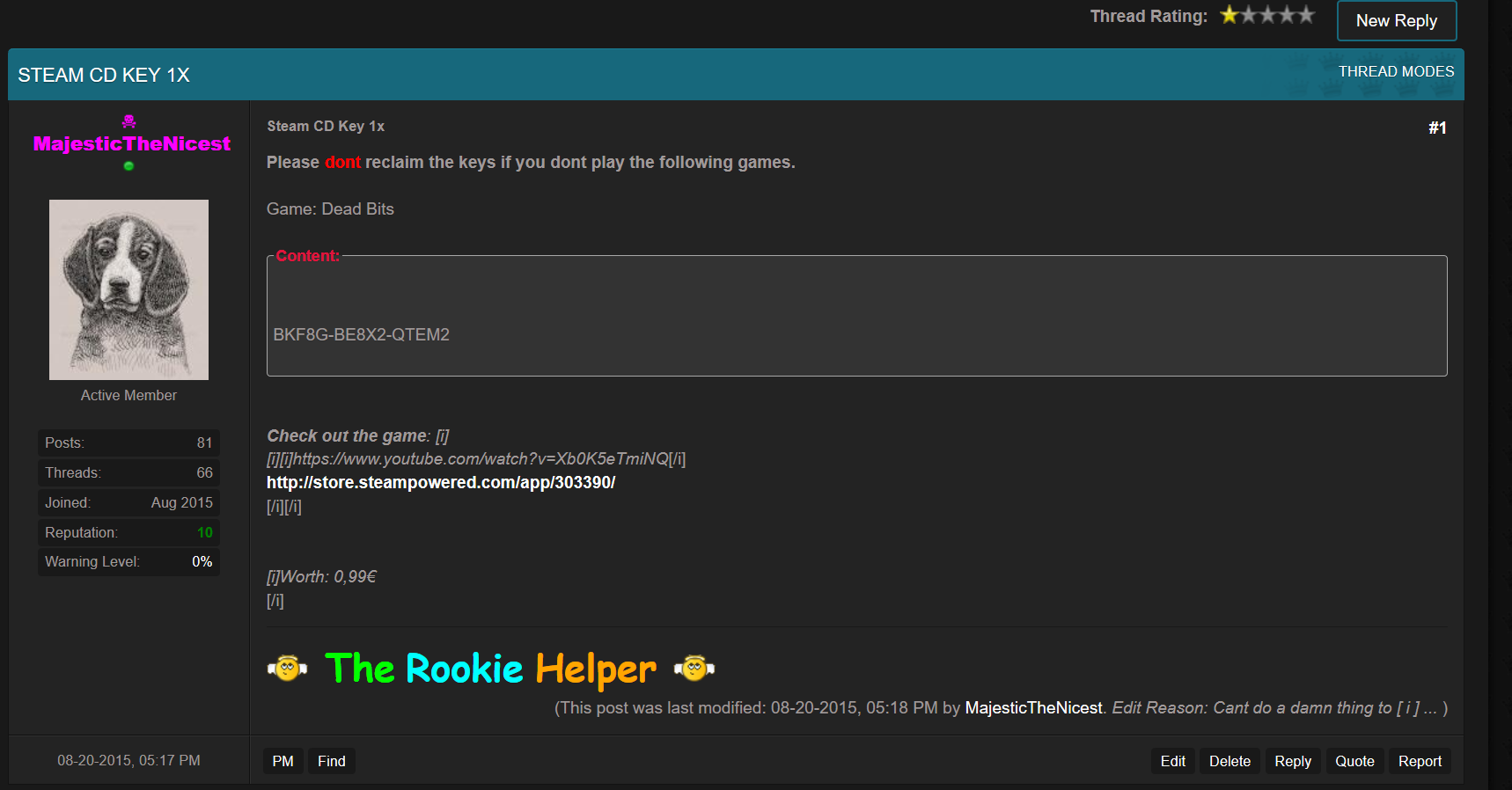Viewport: 1512px width, 790px height.
Task: Rate thread with the second star
Action: (1249, 15)
